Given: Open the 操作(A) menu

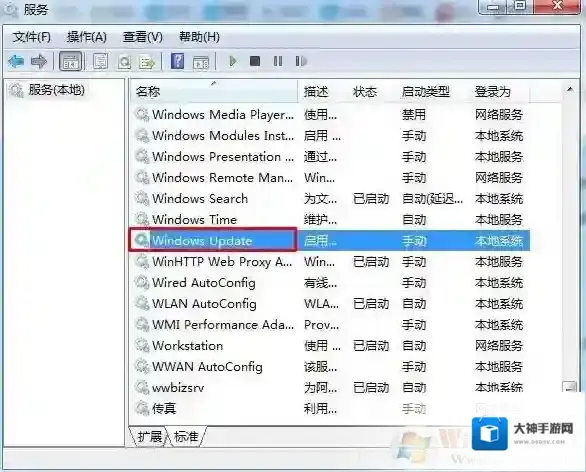Looking at the screenshot, I should 87,37.
